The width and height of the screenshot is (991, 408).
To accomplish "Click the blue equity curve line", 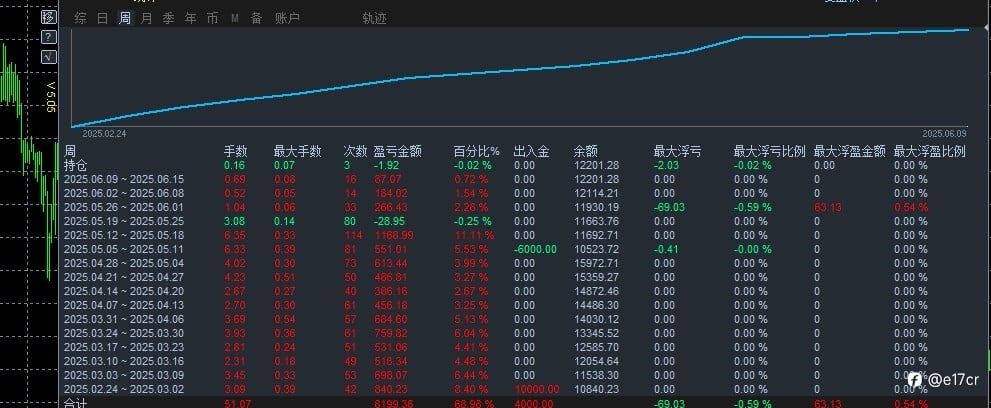I will pos(520,69).
